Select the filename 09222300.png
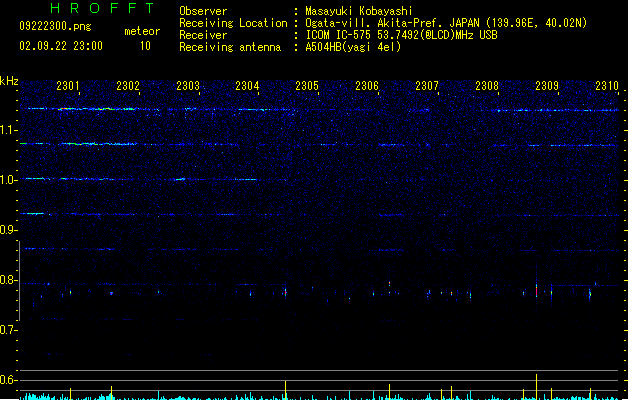 [55, 26]
